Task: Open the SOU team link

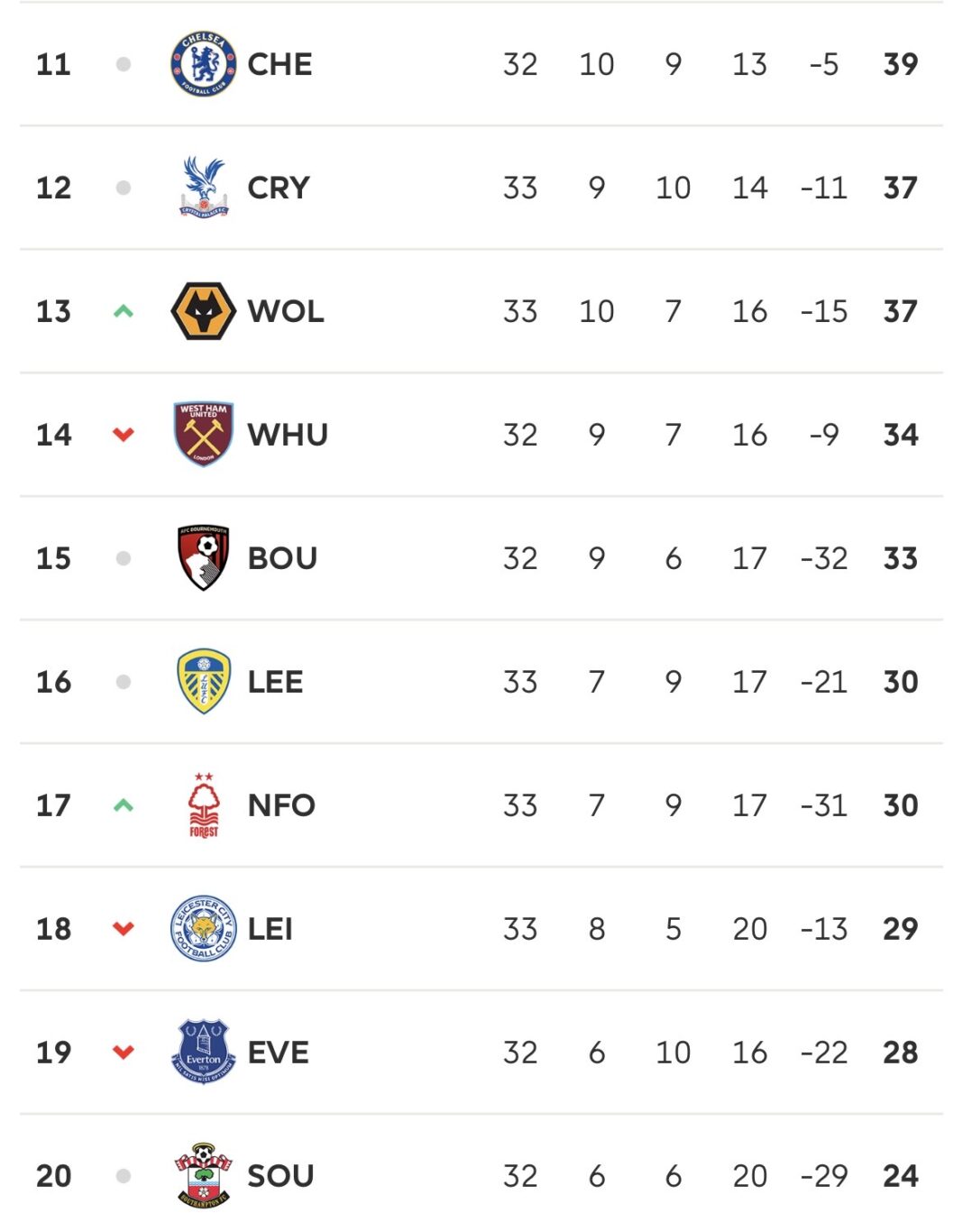Action: [x=280, y=1176]
